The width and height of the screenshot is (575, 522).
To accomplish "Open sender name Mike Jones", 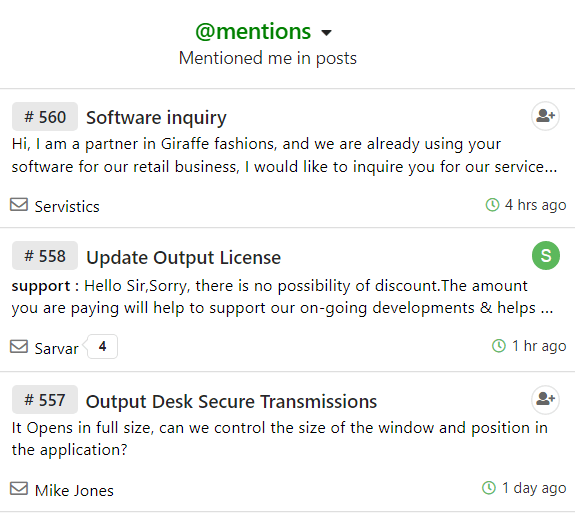I will [74, 490].
